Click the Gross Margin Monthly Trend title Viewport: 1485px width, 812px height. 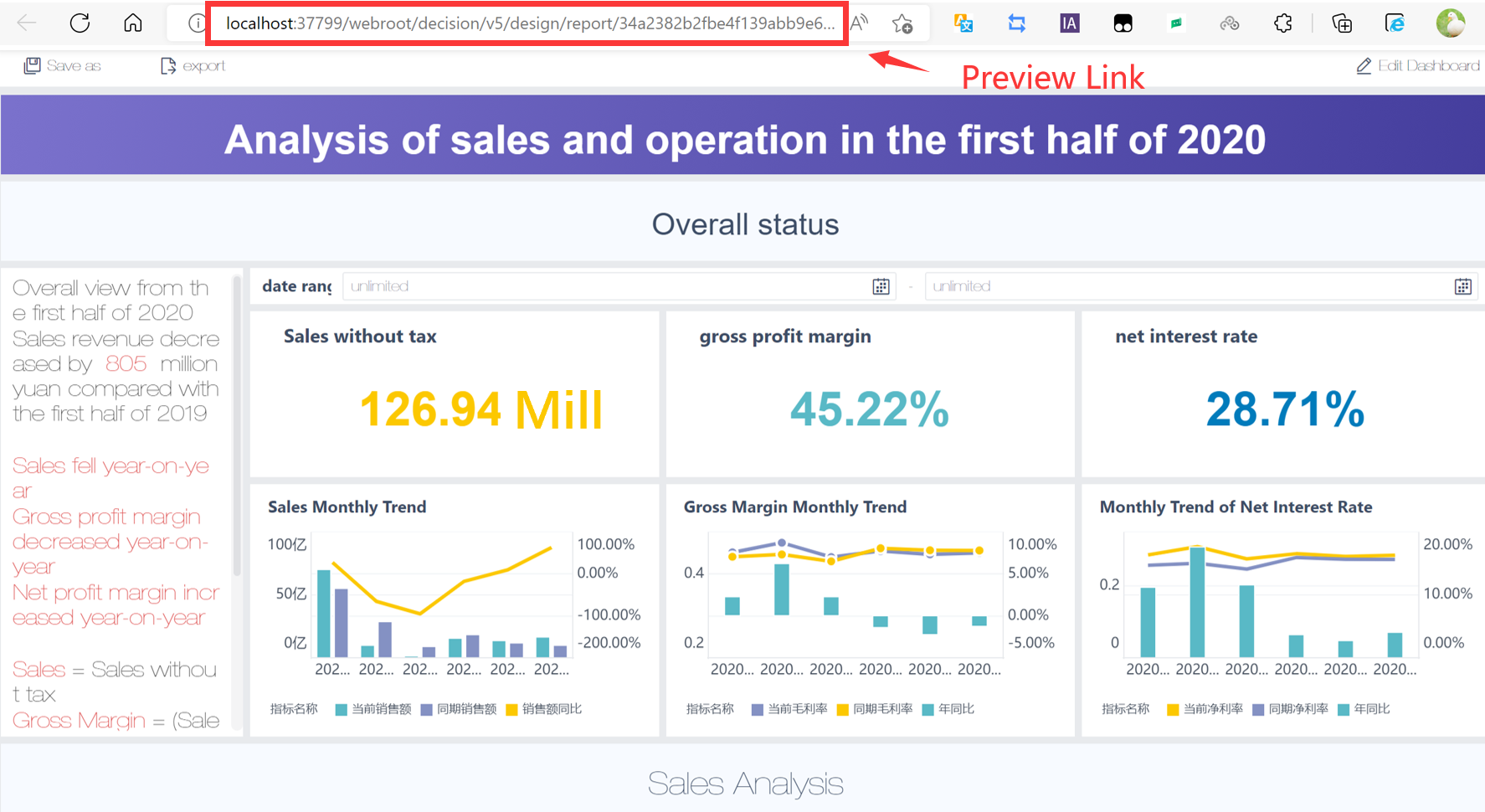[795, 506]
